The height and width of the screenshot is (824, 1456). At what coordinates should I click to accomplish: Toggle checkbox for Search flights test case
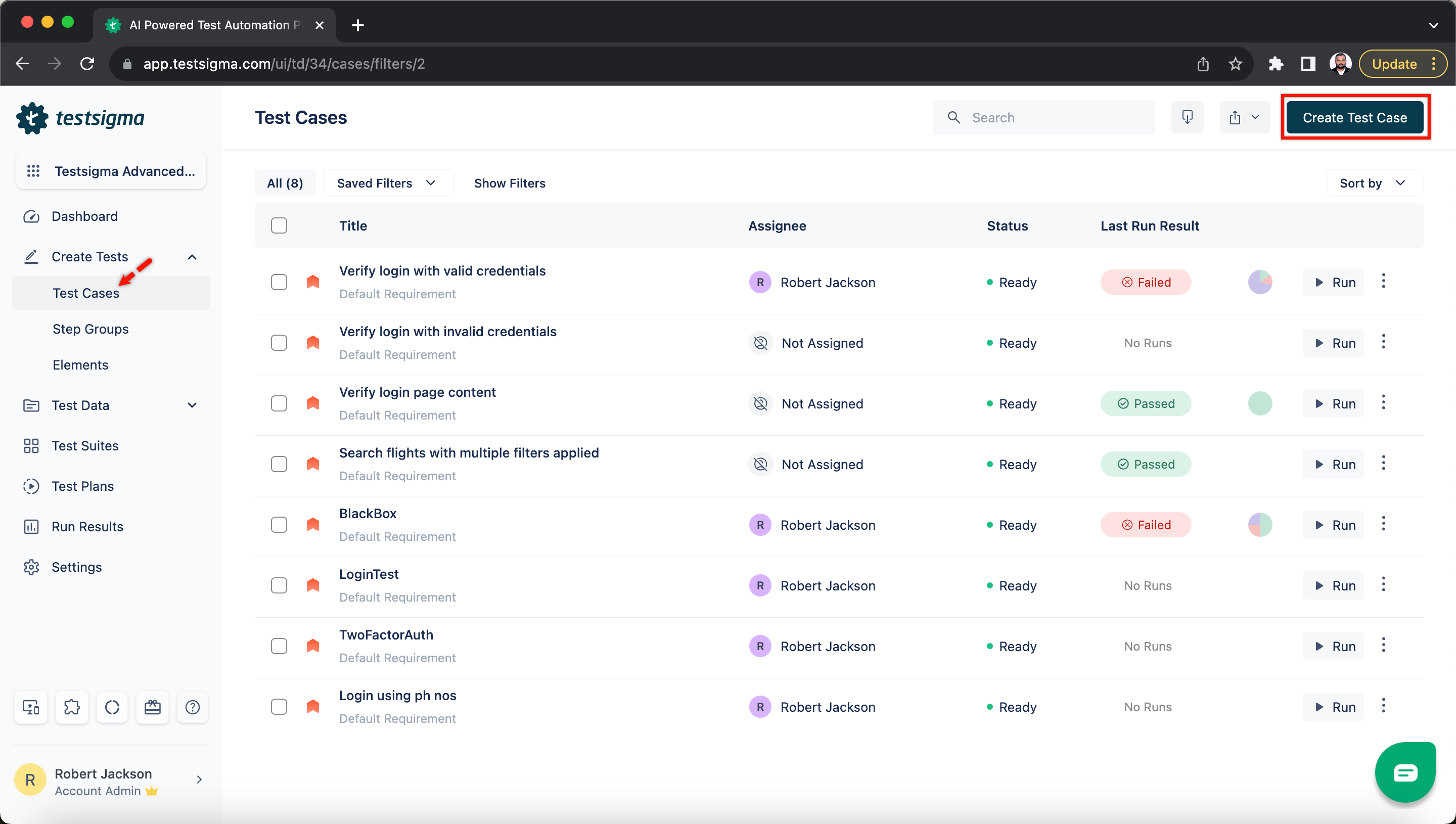tap(279, 464)
